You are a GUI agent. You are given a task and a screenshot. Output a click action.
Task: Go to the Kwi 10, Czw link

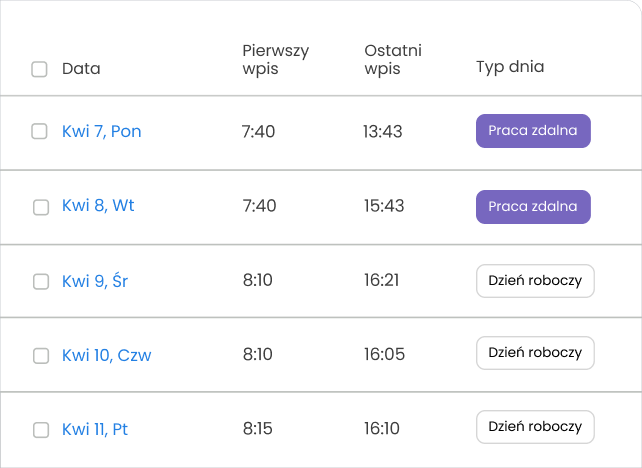(x=106, y=355)
